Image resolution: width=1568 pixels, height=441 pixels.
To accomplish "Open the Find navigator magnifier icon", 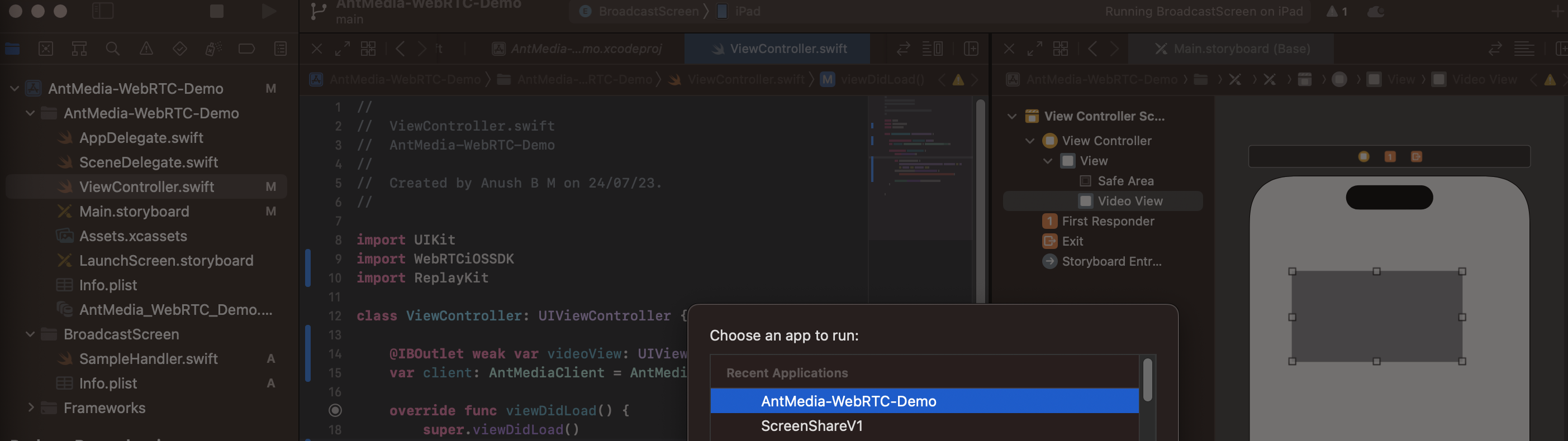I will [113, 49].
